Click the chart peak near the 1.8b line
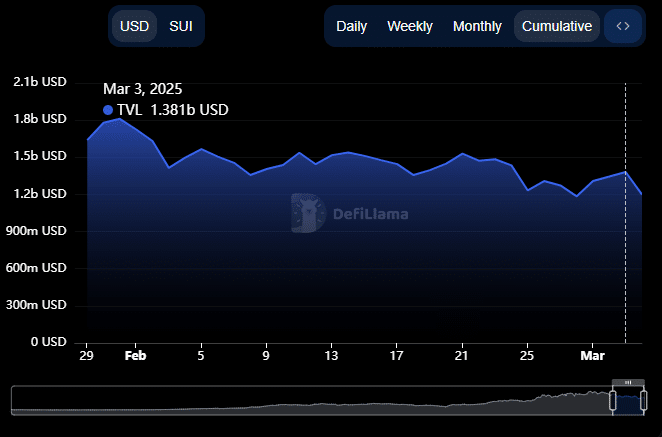 [120, 119]
